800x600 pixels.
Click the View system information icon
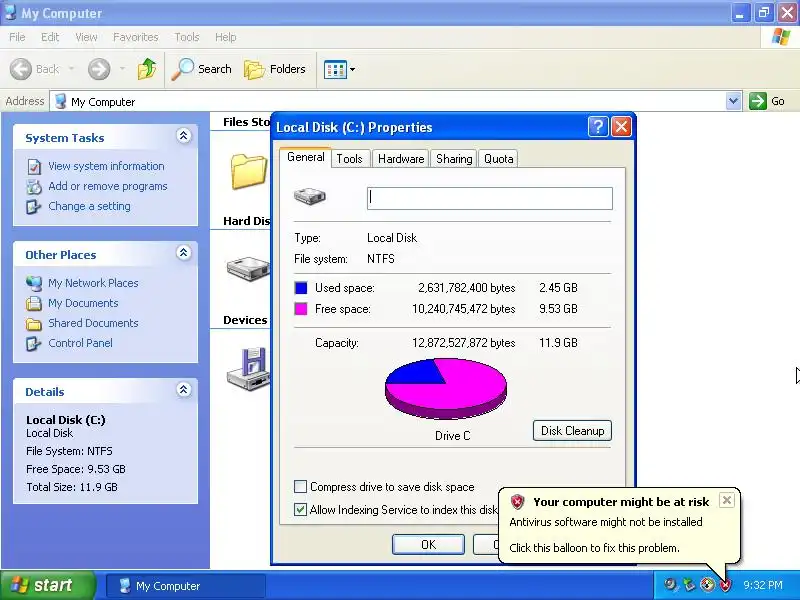(x=34, y=167)
